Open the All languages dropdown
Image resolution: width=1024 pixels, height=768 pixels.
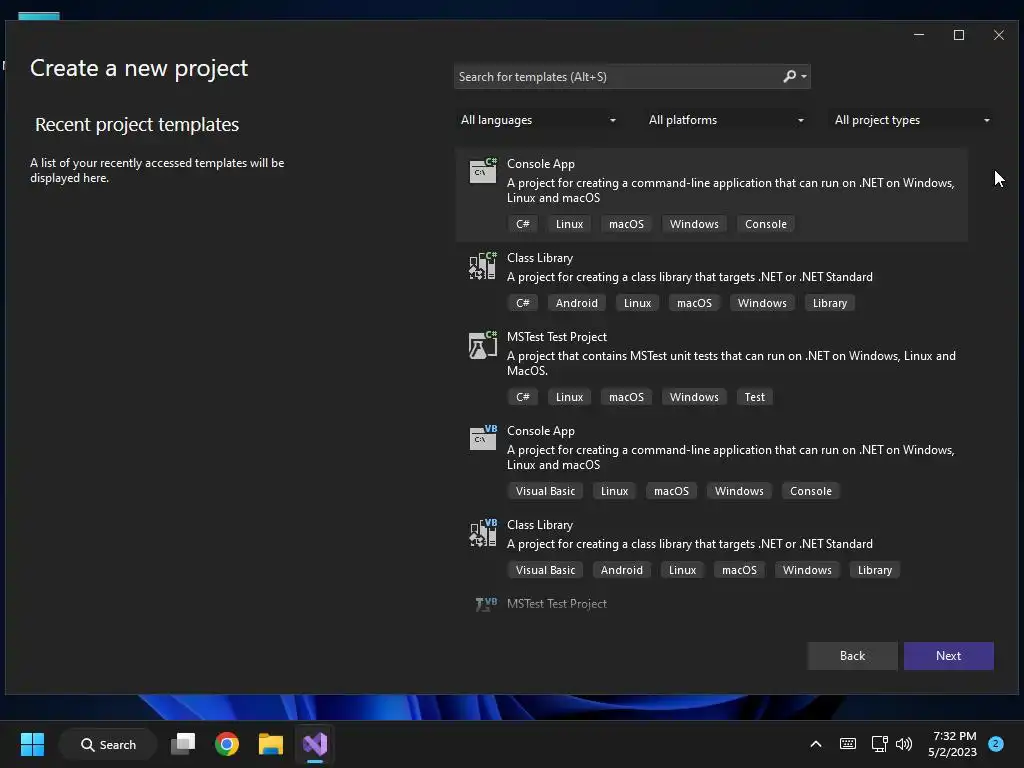538,120
